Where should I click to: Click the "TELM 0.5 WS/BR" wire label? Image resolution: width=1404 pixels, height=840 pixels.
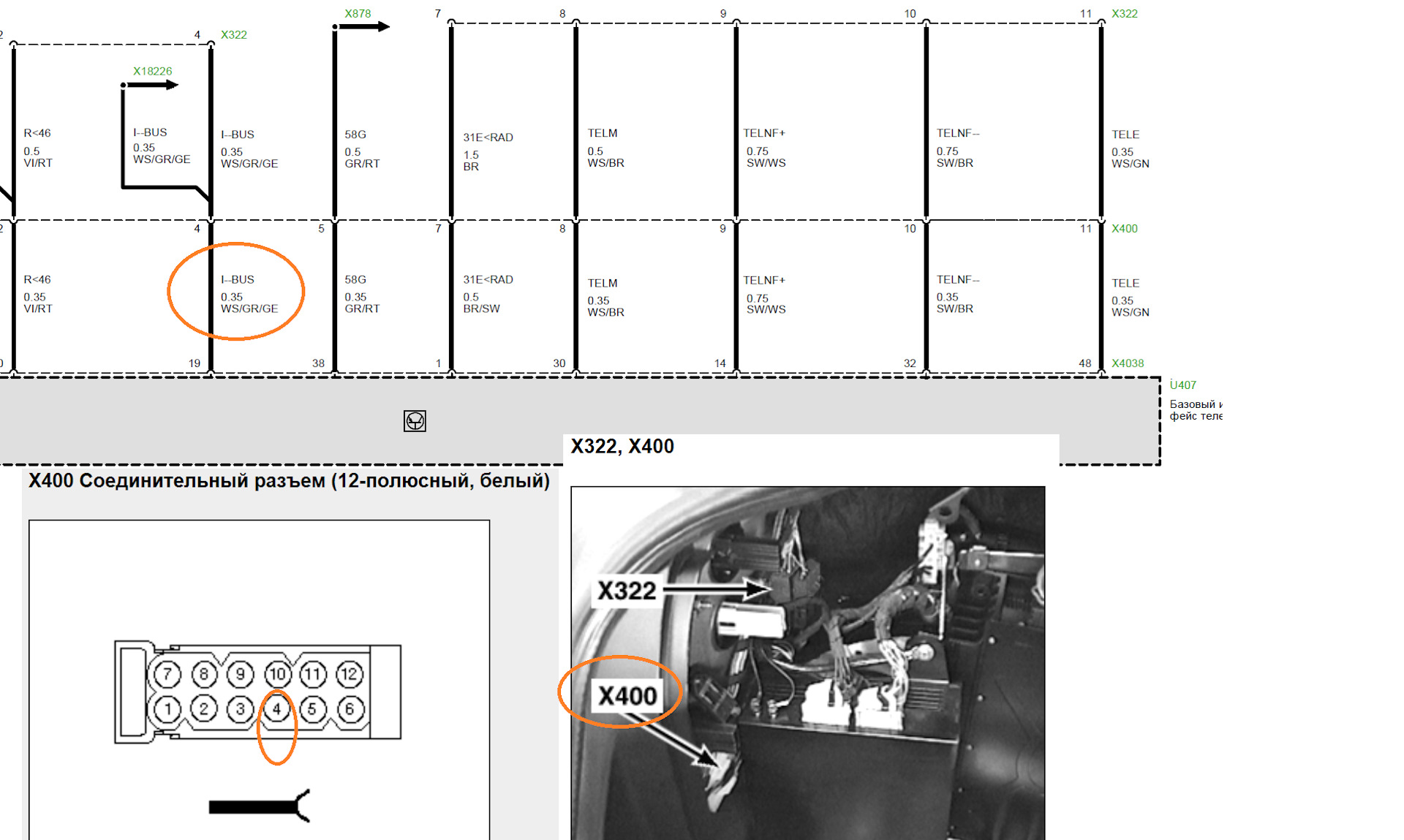605,148
